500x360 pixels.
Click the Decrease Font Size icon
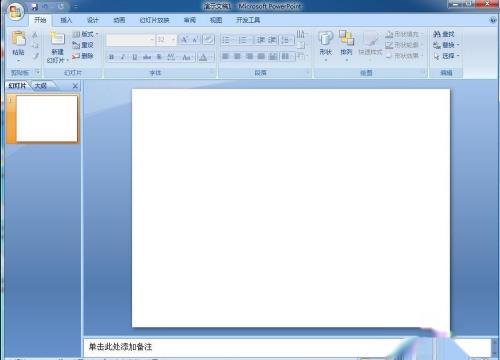[x=195, y=40]
